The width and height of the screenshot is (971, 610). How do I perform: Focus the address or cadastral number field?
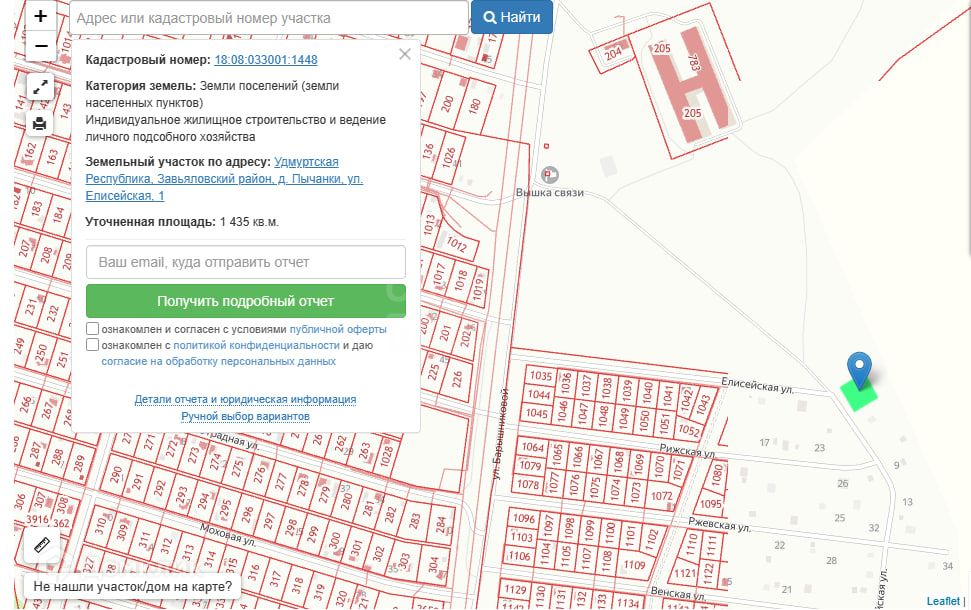click(x=269, y=18)
